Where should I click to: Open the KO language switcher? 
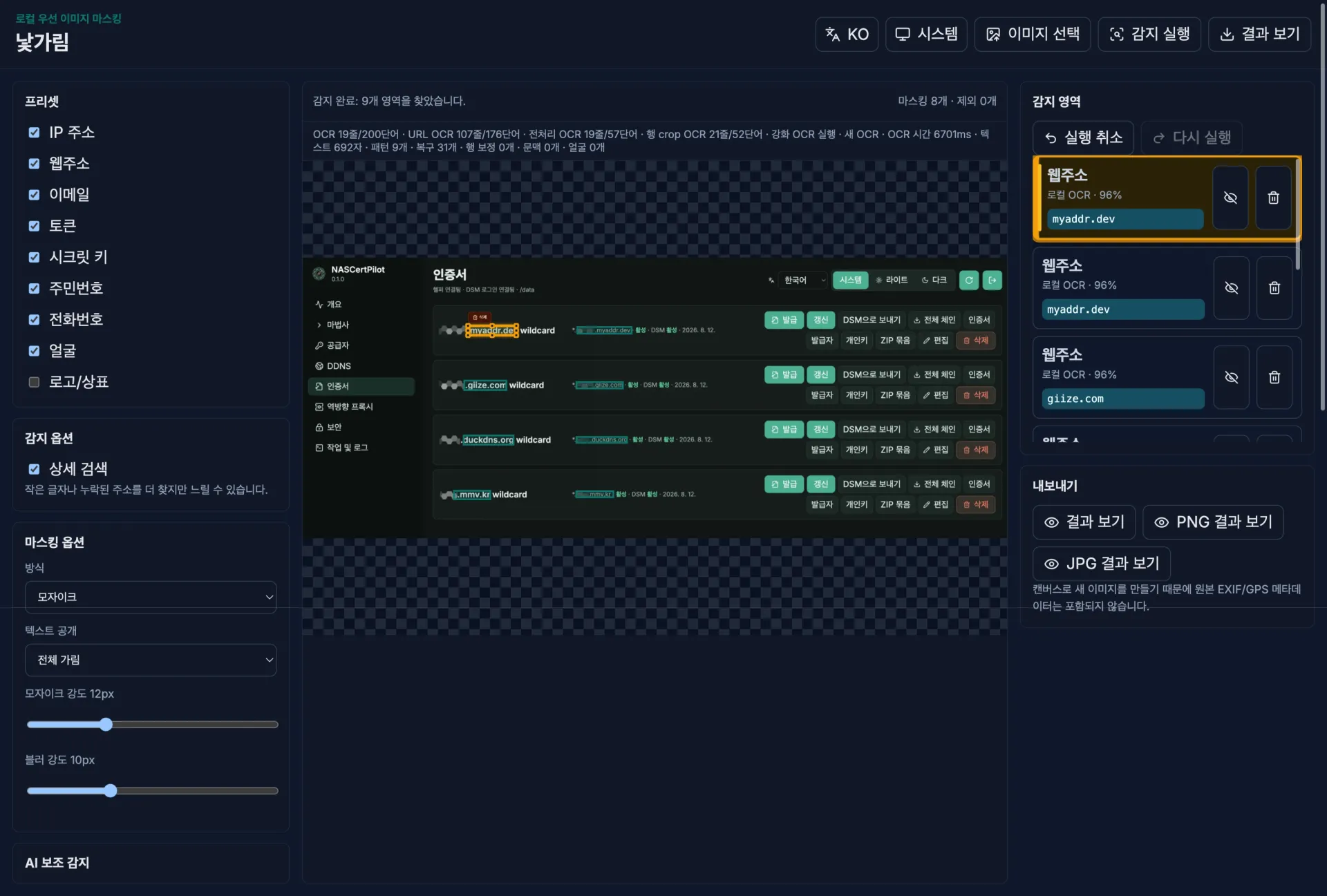pyautogui.click(x=847, y=34)
